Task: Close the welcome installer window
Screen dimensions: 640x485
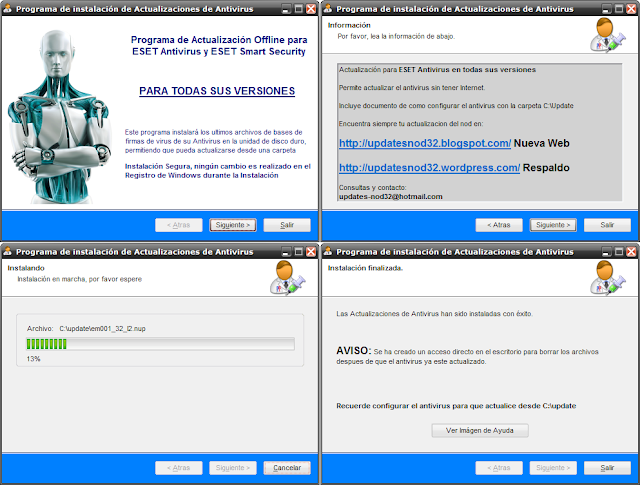Action: (311, 9)
